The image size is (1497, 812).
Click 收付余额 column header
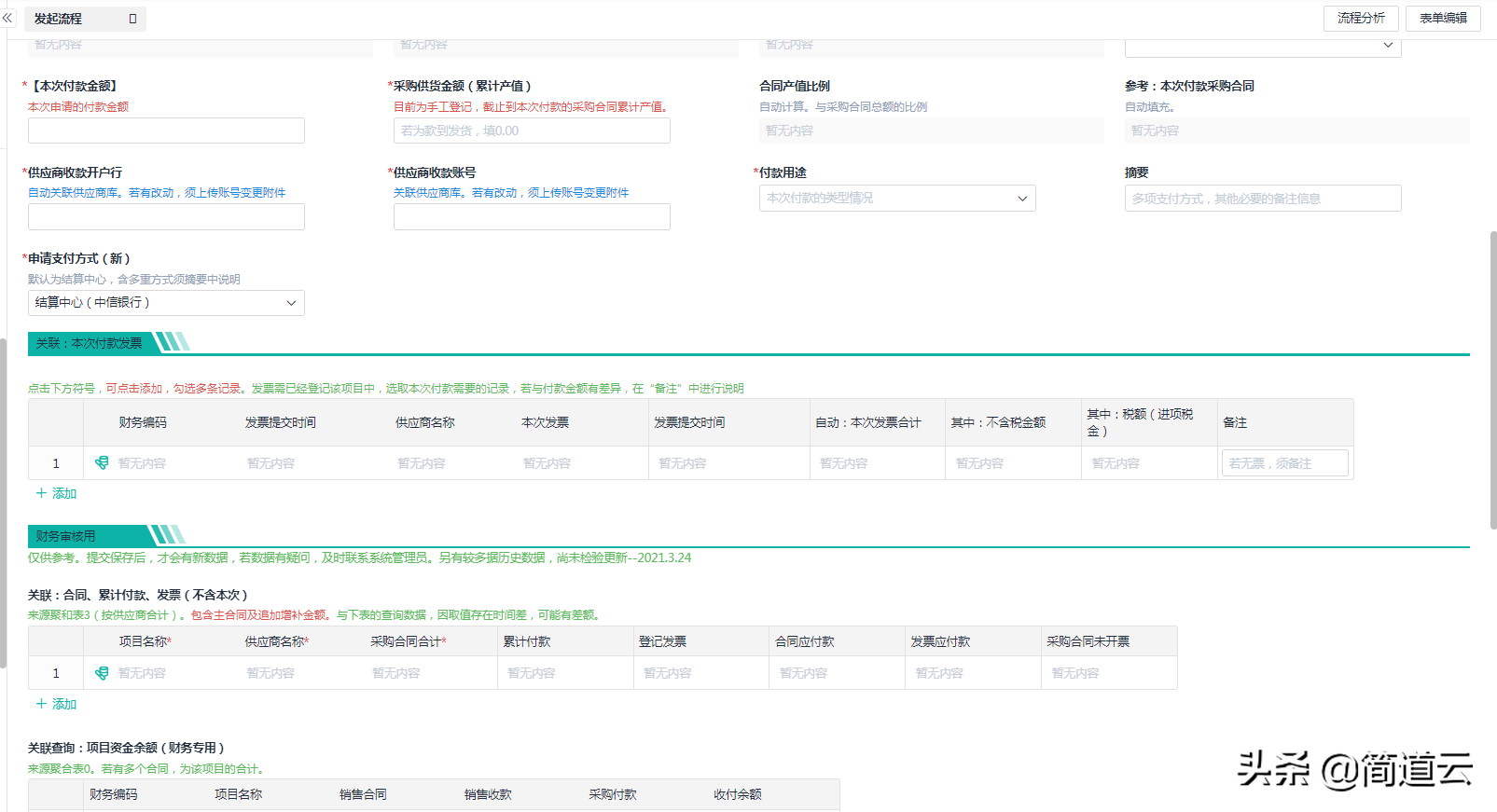pyautogui.click(x=737, y=794)
